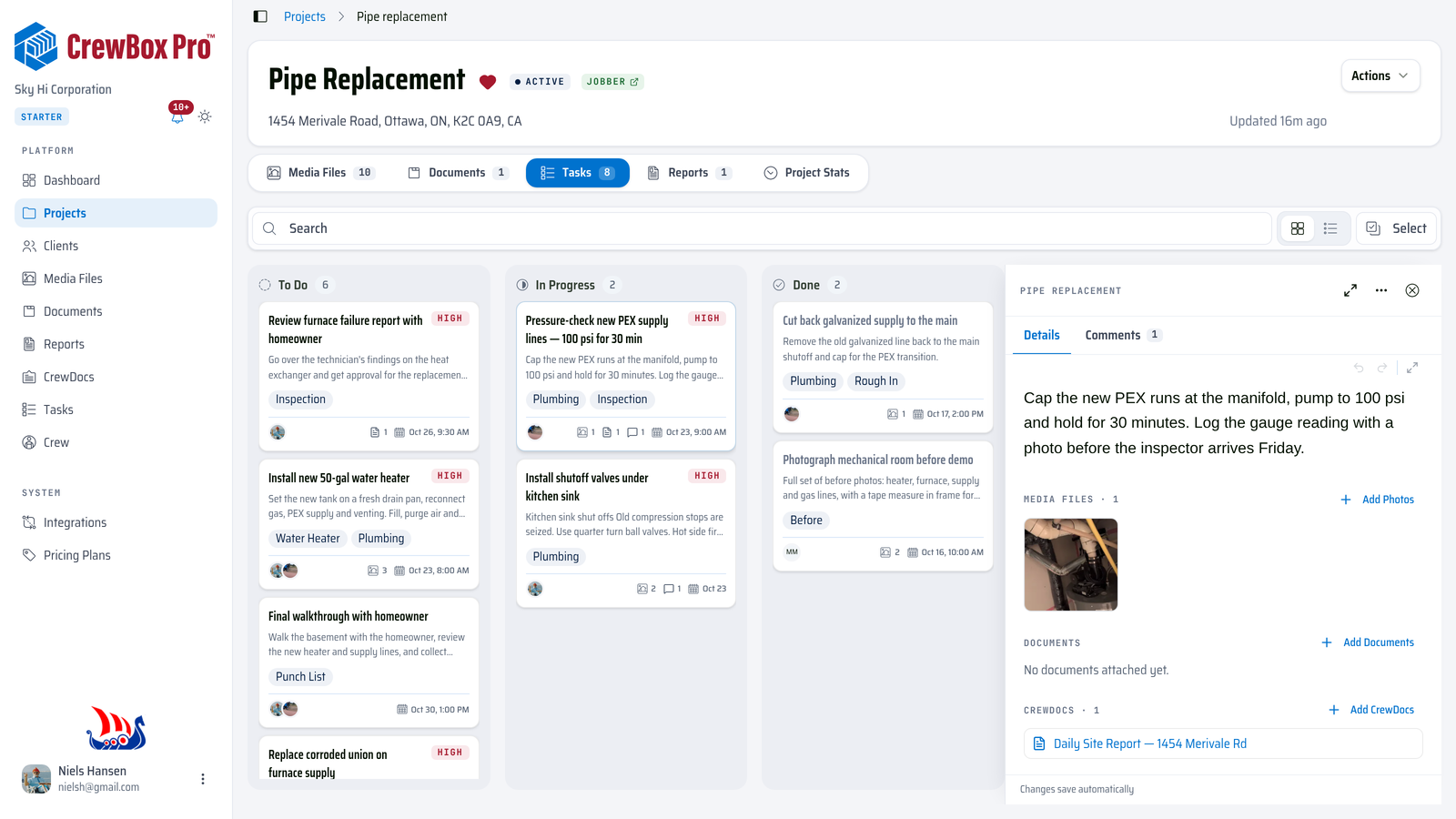Screen dimensions: 1456x819
Task: Open Daily Site Report — 1454 Merivale Rd
Action: coord(1223,743)
